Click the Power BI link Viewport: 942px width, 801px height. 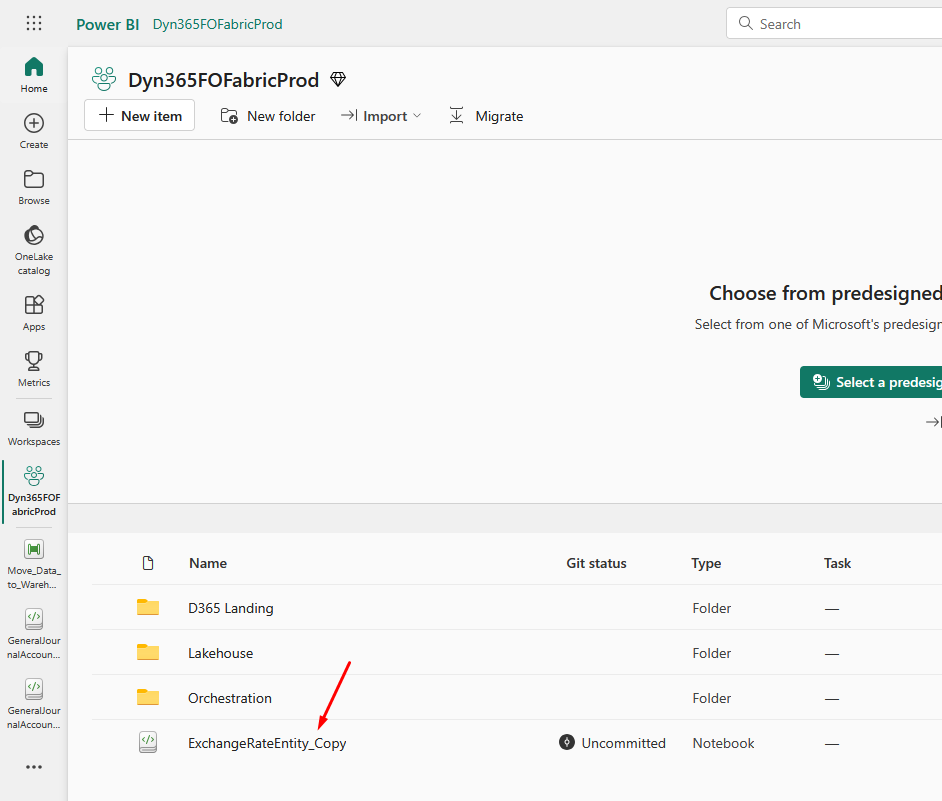108,25
